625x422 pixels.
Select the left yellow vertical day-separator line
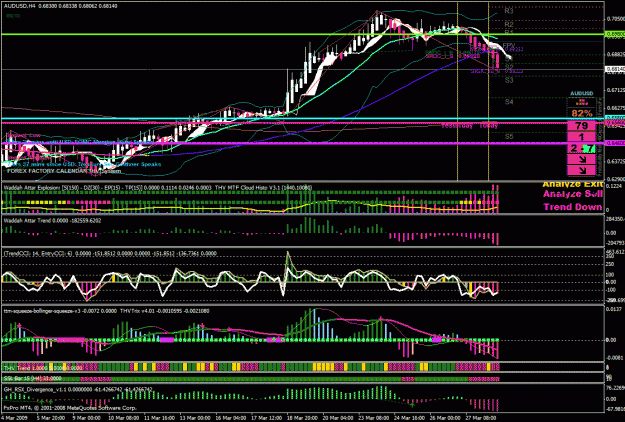pyautogui.click(x=457, y=92)
